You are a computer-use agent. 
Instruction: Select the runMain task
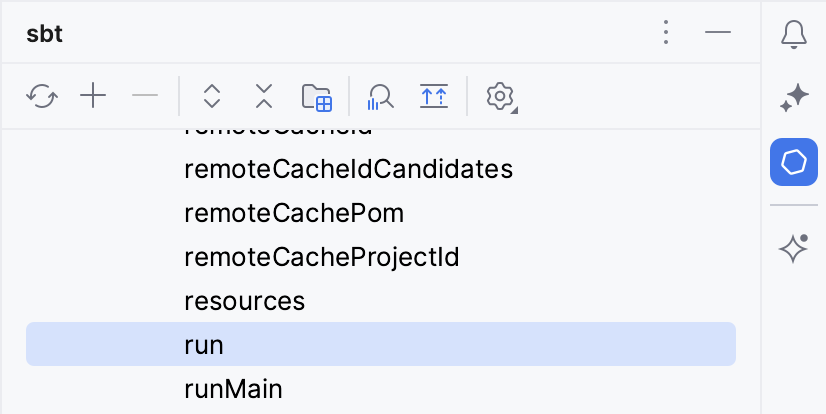233,388
